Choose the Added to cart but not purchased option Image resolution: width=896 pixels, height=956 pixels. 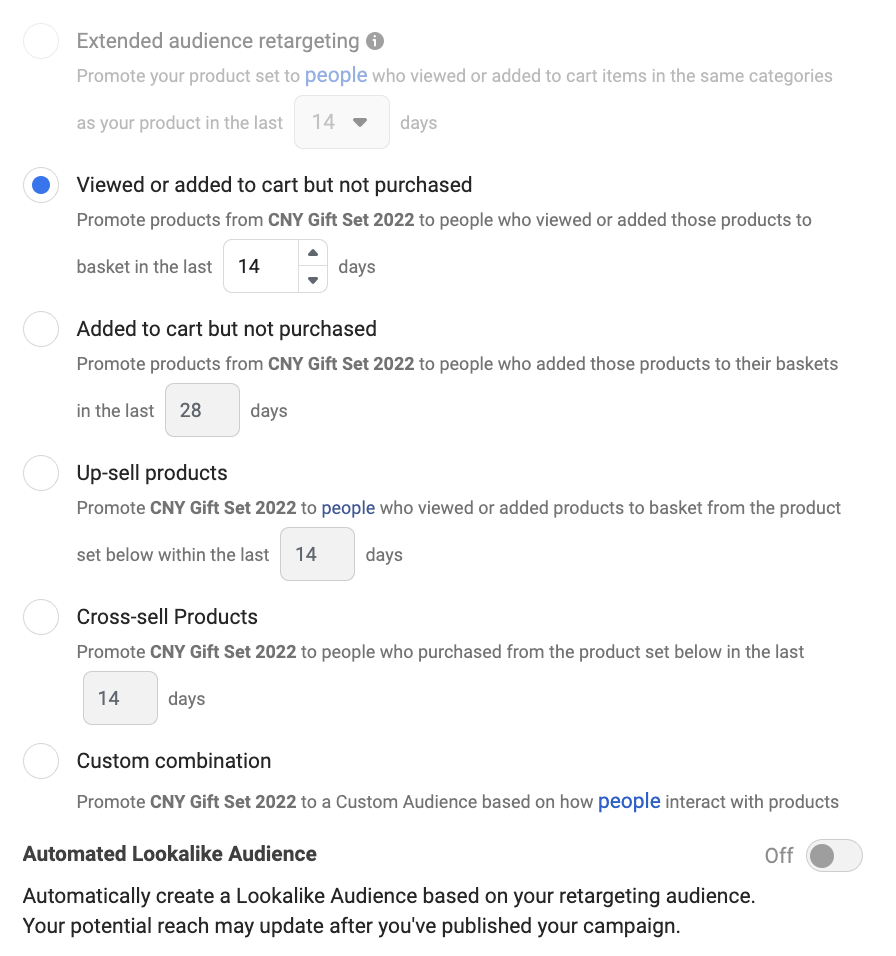[x=40, y=329]
